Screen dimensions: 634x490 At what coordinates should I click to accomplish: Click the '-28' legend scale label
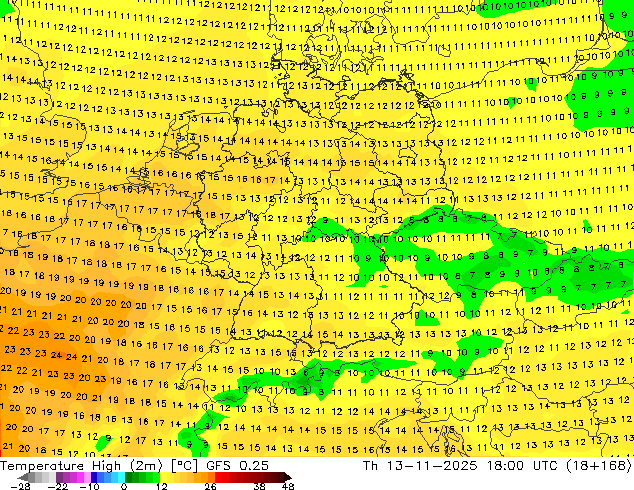(20, 486)
